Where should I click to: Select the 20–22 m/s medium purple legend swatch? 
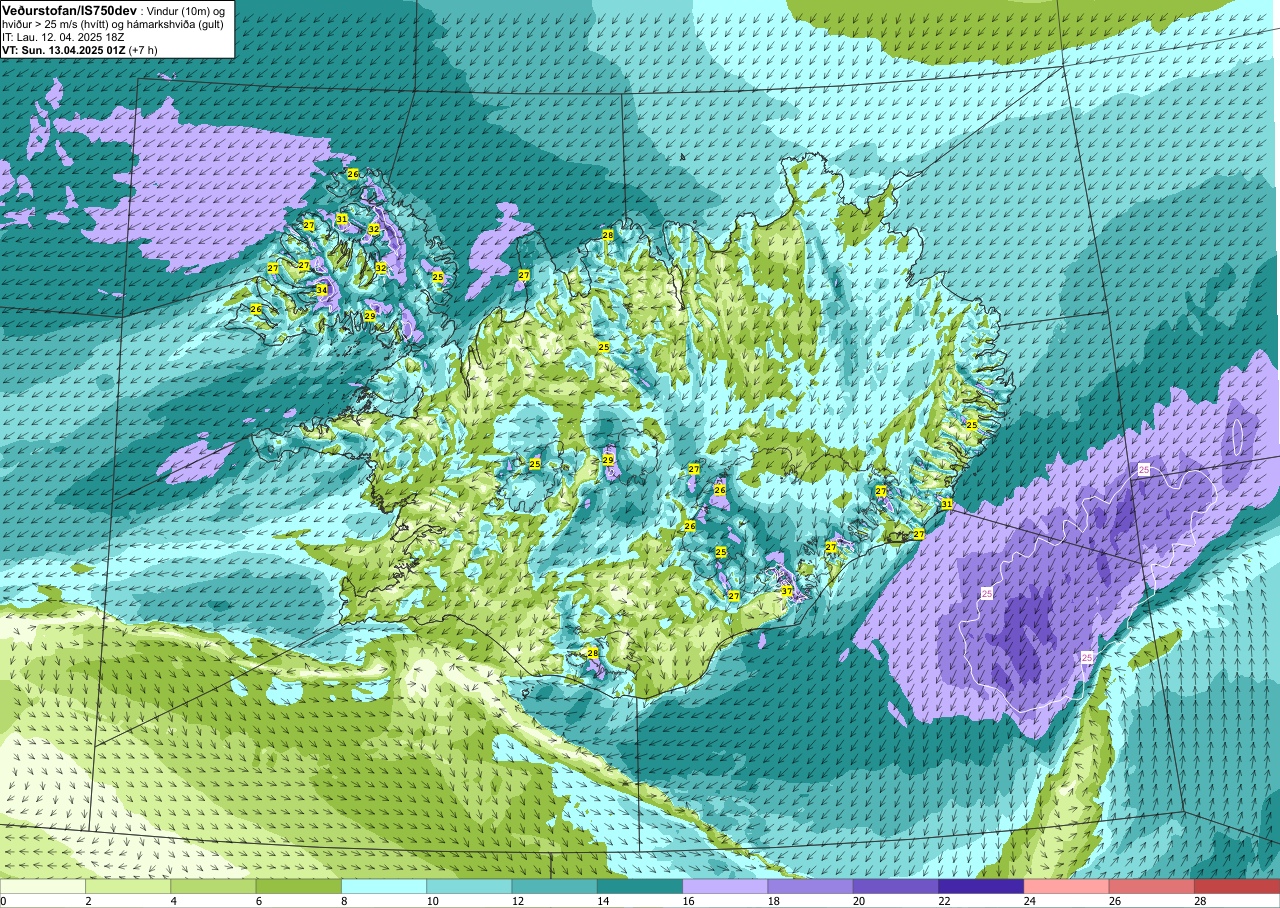(x=896, y=886)
